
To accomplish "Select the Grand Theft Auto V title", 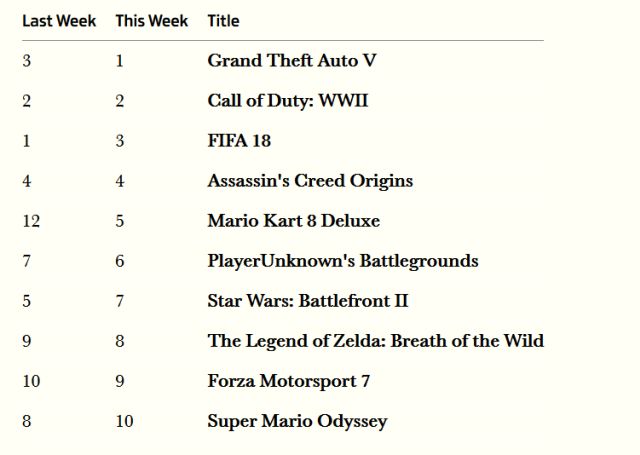I will pos(291,61).
